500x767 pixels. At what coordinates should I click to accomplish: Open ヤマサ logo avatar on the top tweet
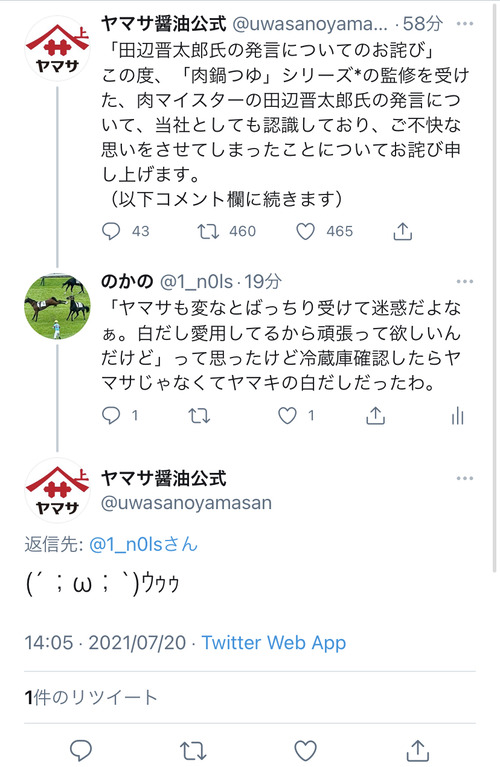[57, 48]
